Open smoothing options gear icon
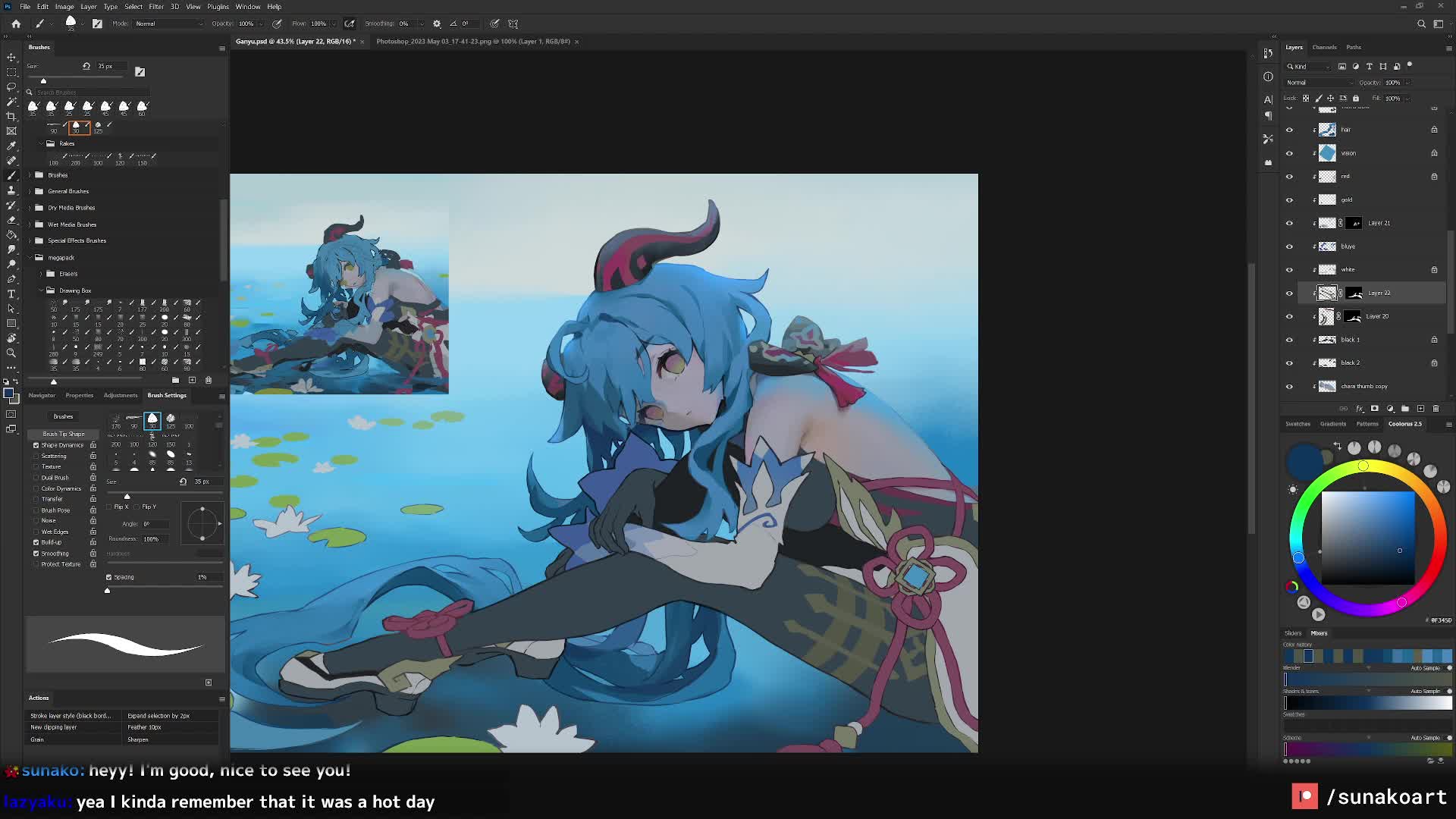This screenshot has height=819, width=1456. pyautogui.click(x=437, y=24)
